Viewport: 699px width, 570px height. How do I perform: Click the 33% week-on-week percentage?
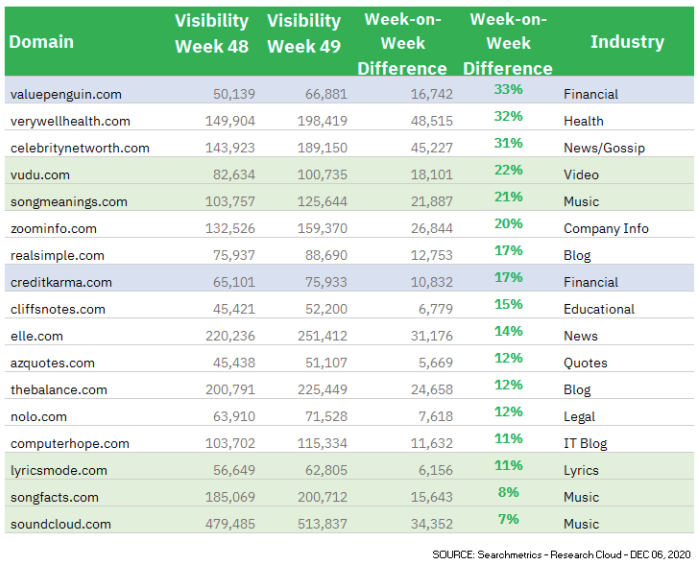click(x=508, y=89)
